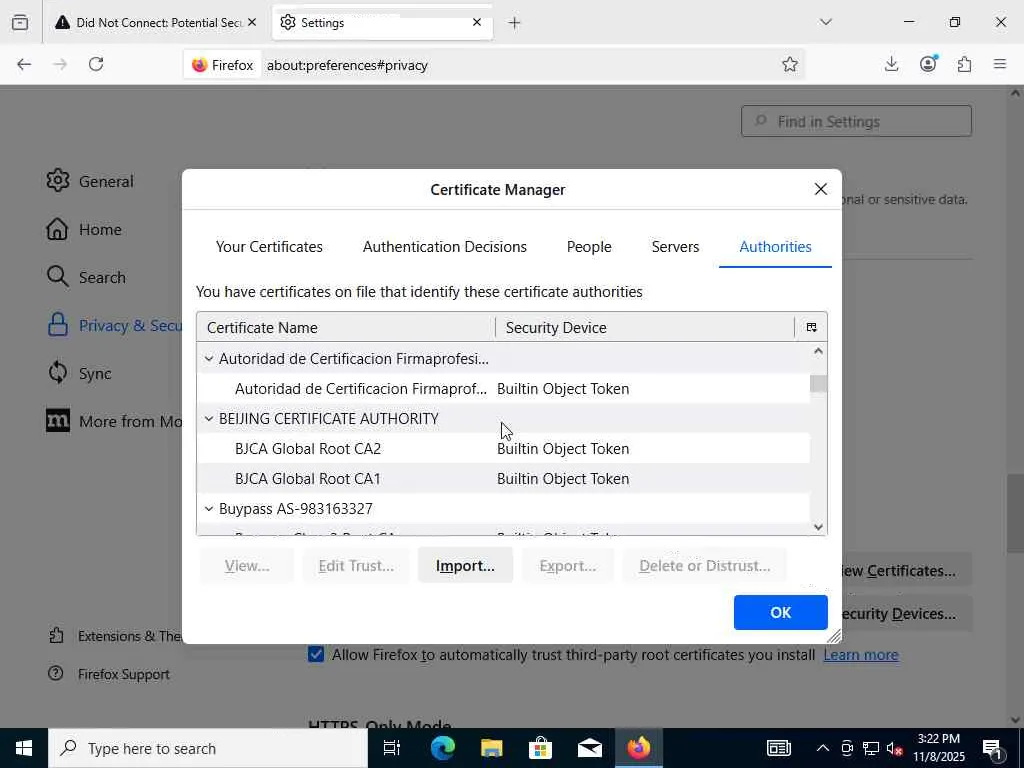Screen dimensions: 1024x768
Task: Close the Did Not Connect tab
Action: tap(252, 22)
